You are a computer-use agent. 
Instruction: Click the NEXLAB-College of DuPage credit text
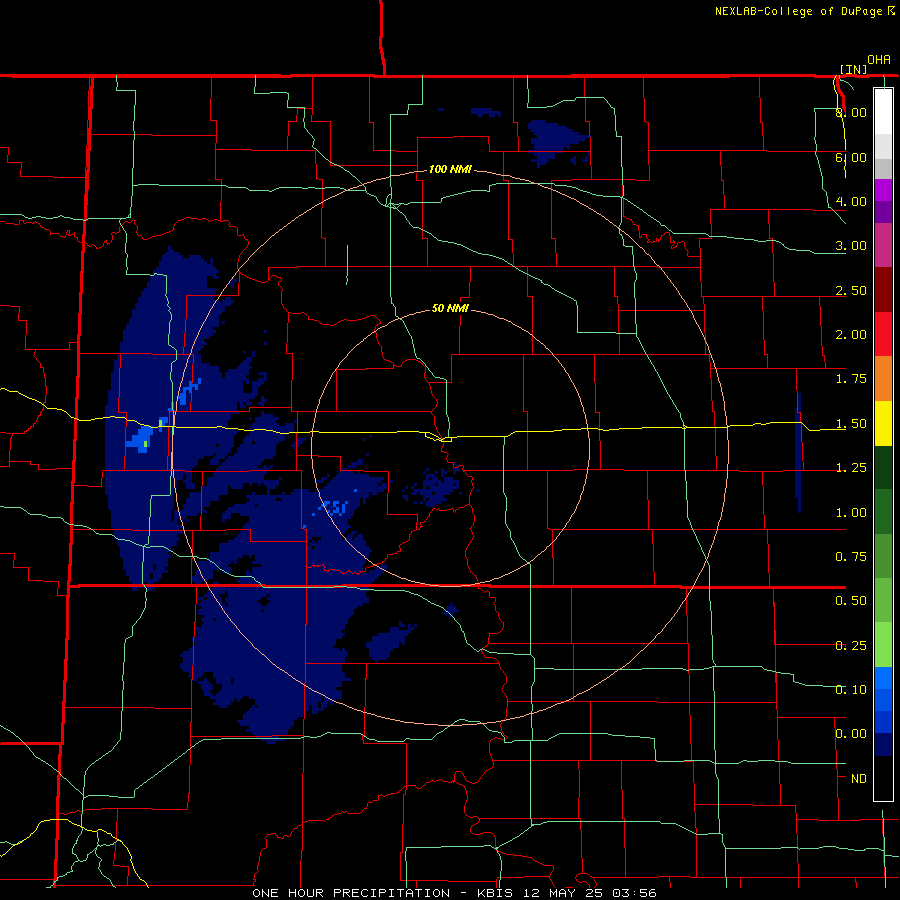[798, 11]
